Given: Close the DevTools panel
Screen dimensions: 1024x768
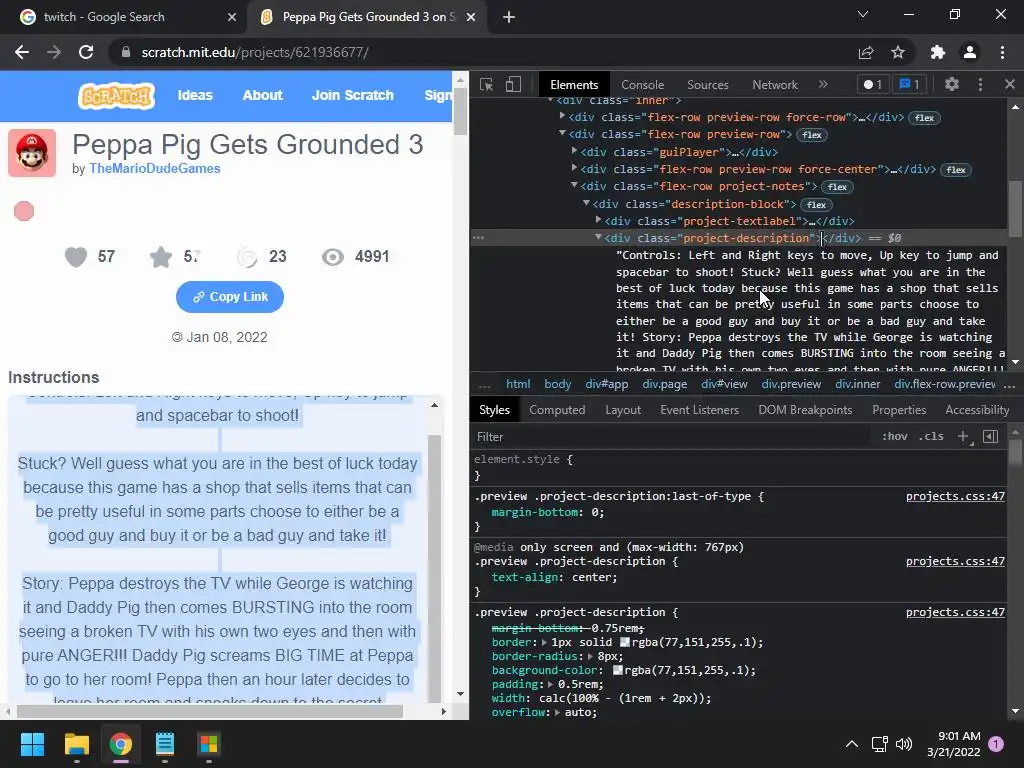Looking at the screenshot, I should coord(1010,84).
